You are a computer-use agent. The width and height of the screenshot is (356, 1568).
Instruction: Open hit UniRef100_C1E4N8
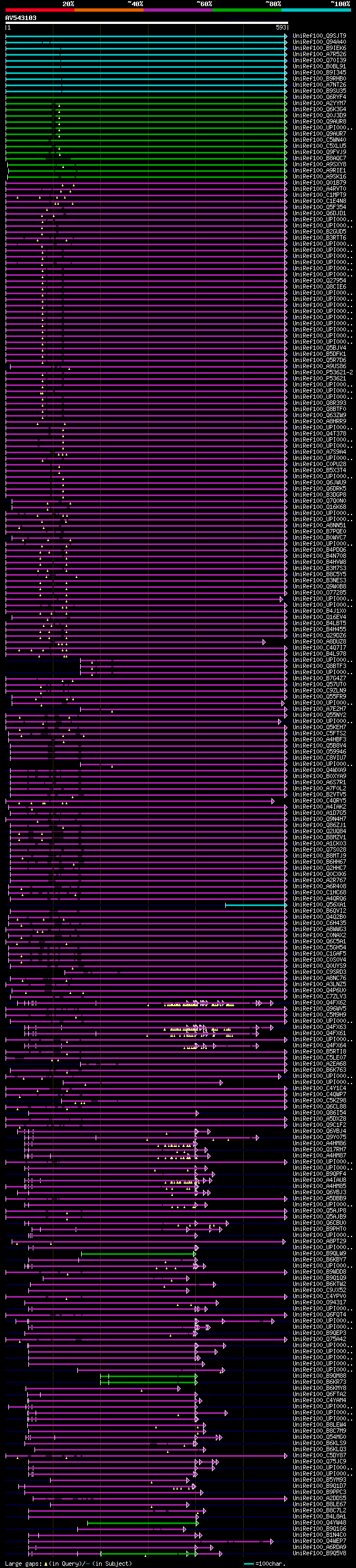tap(319, 201)
